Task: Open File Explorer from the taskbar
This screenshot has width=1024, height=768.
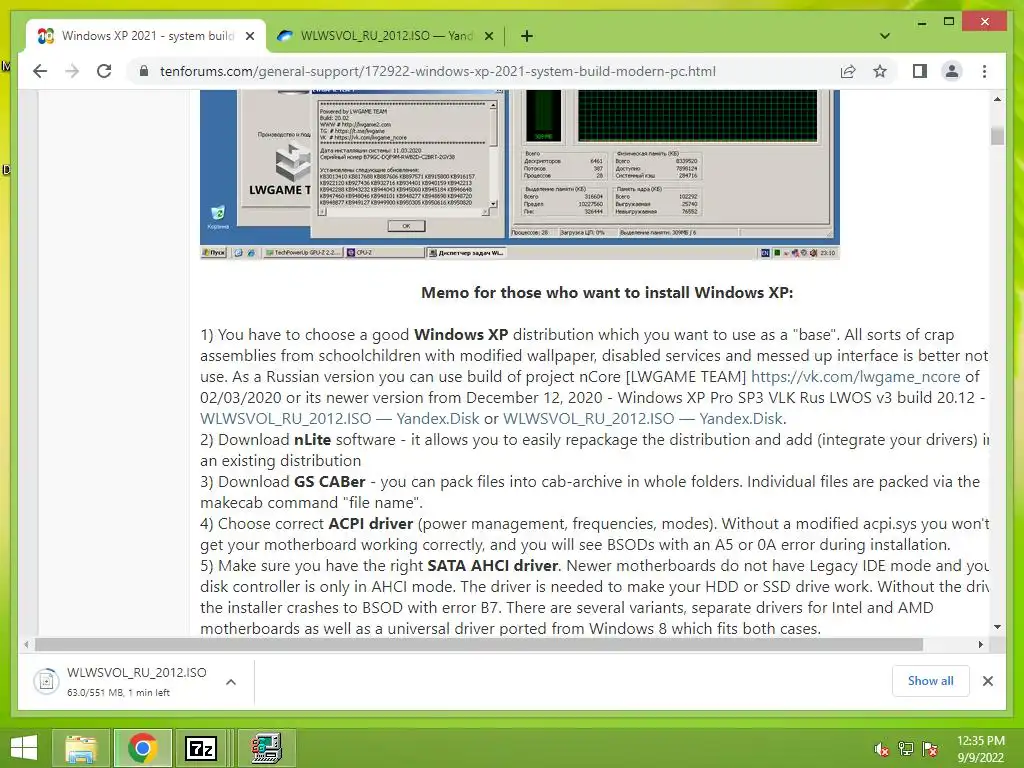Action: 80,748
